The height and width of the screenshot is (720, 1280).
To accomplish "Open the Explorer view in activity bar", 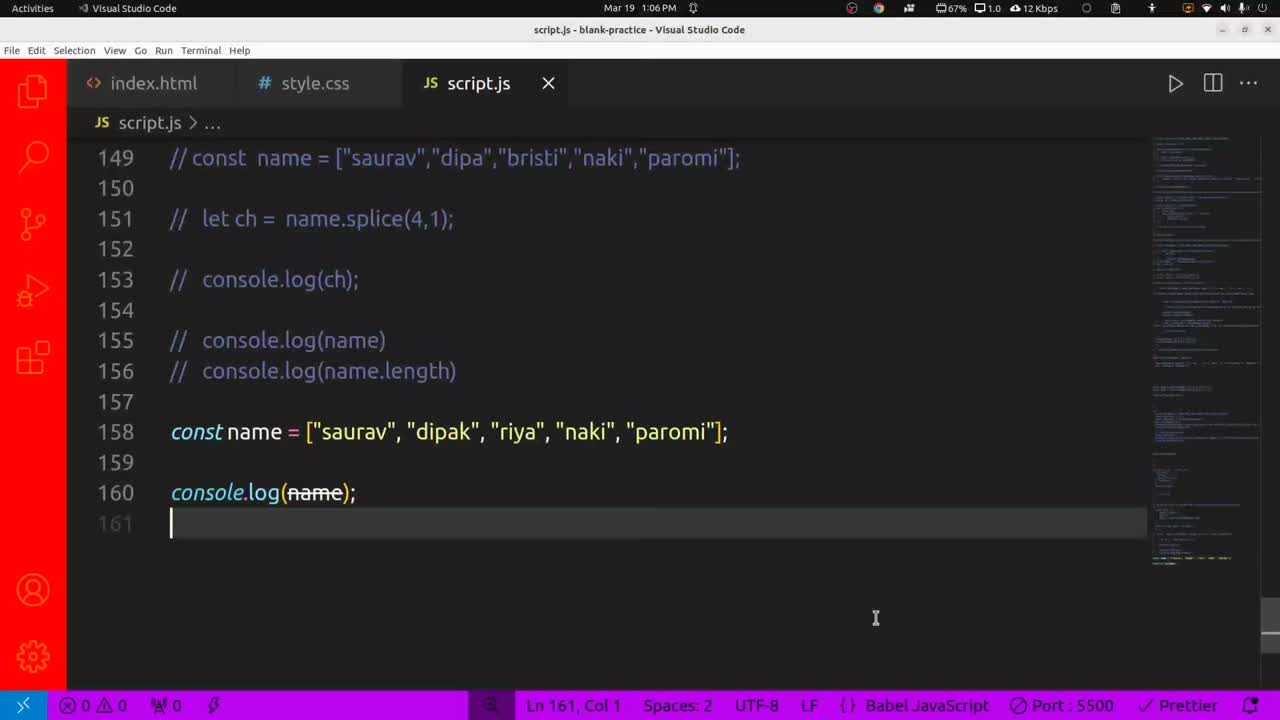I will pyautogui.click(x=33, y=92).
